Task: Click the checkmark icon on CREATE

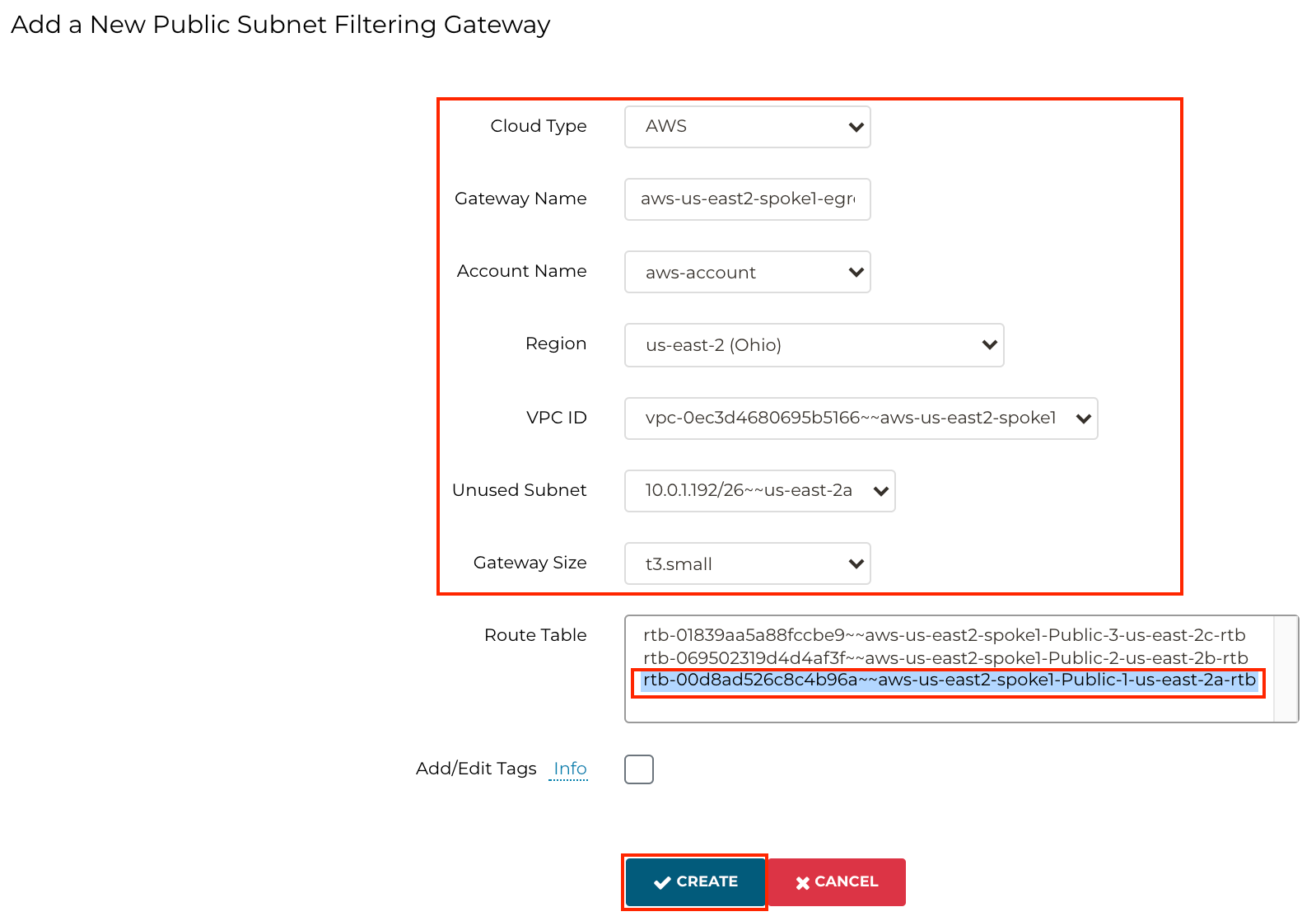Action: pos(662,882)
